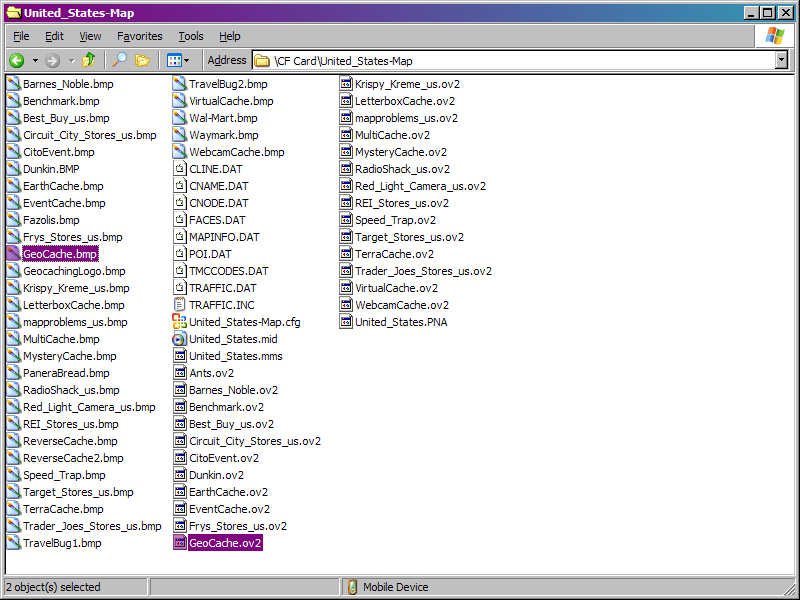
Task: Open the View menu
Action: pyautogui.click(x=90, y=36)
